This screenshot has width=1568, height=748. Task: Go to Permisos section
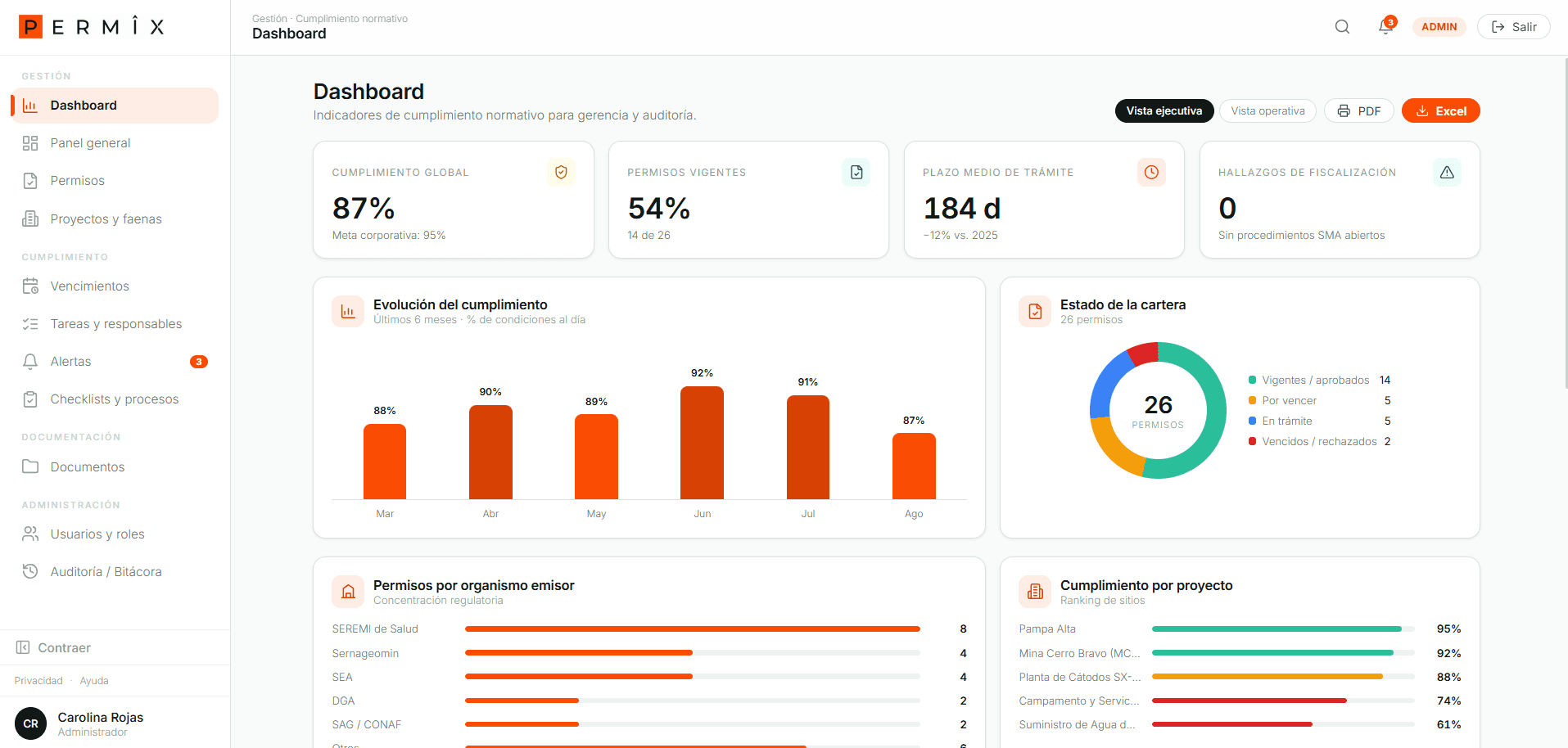click(x=115, y=181)
